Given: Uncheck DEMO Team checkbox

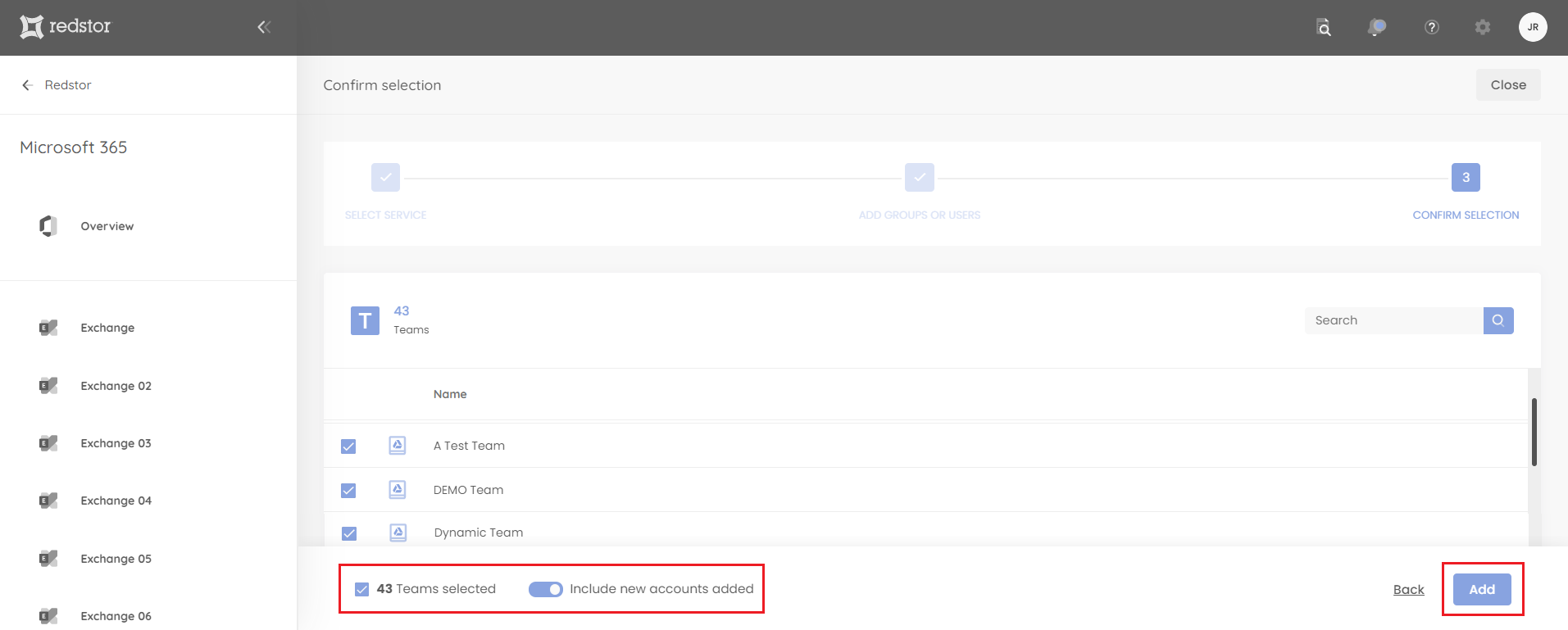Looking at the screenshot, I should pyautogui.click(x=348, y=491).
